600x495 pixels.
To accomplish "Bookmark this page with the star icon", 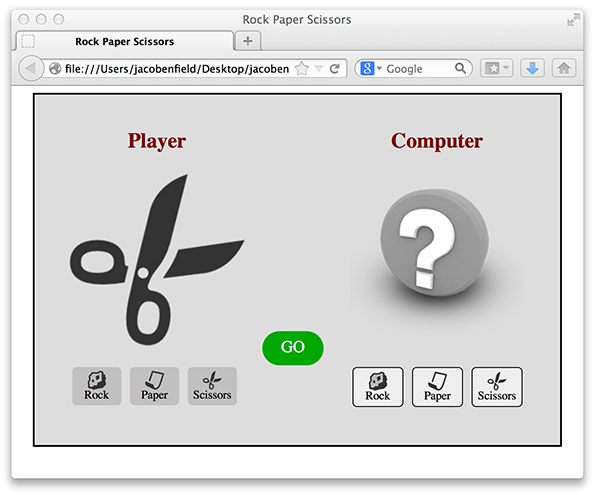I will point(302,69).
